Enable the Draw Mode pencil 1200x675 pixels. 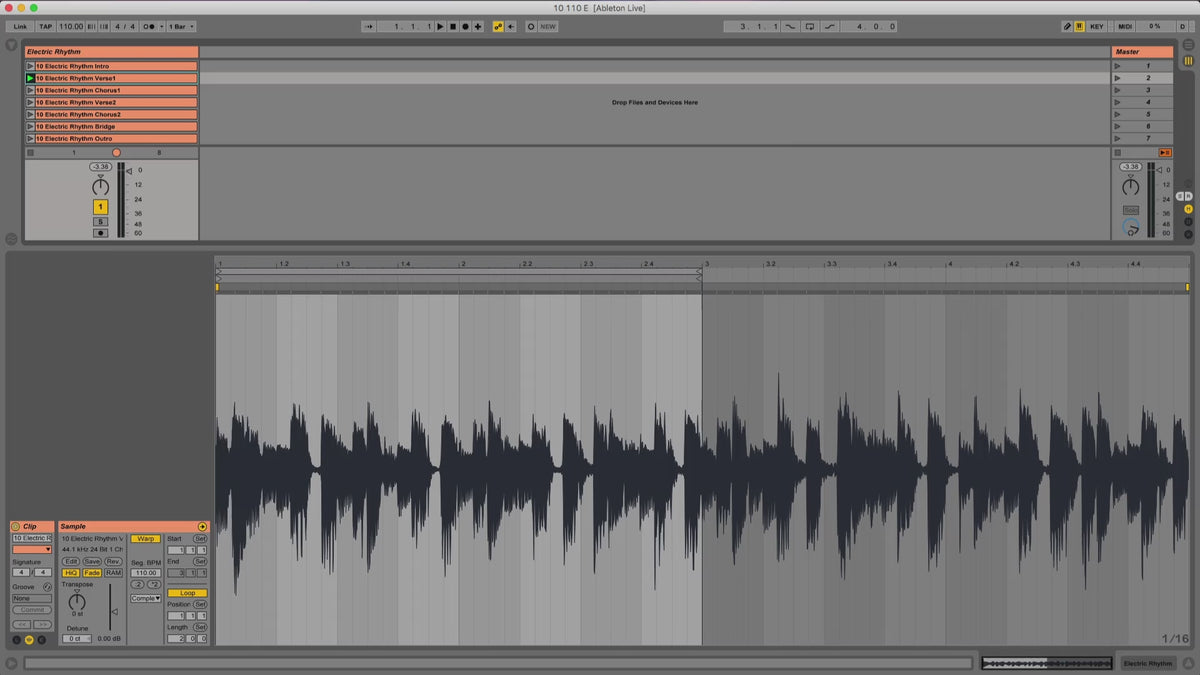(1066, 26)
